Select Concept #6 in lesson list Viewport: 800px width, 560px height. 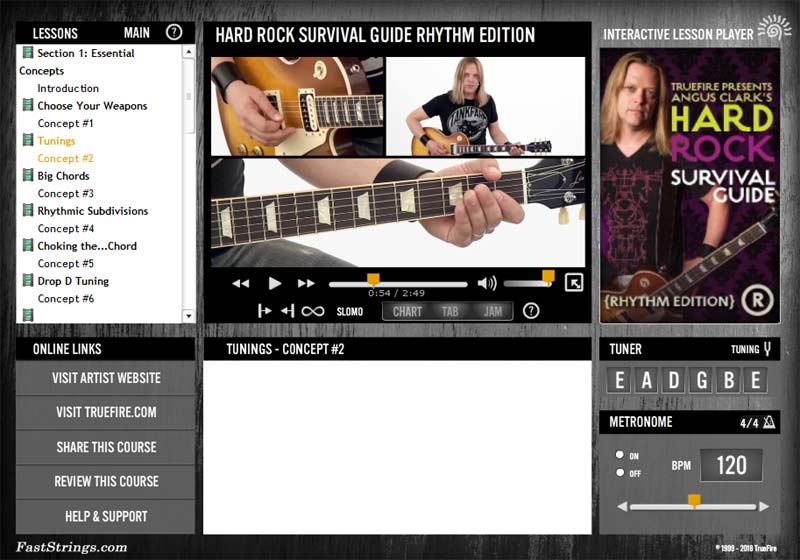[65, 299]
